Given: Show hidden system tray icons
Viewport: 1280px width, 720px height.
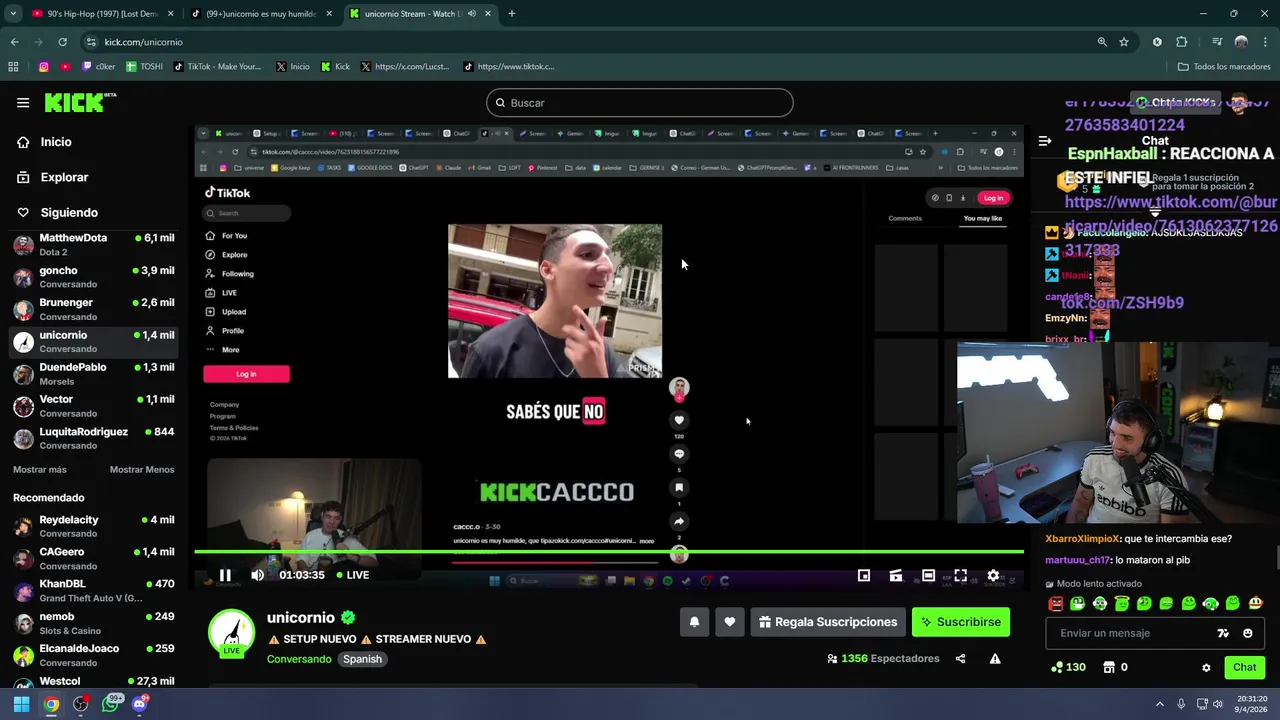Looking at the screenshot, I should pos(1160,704).
